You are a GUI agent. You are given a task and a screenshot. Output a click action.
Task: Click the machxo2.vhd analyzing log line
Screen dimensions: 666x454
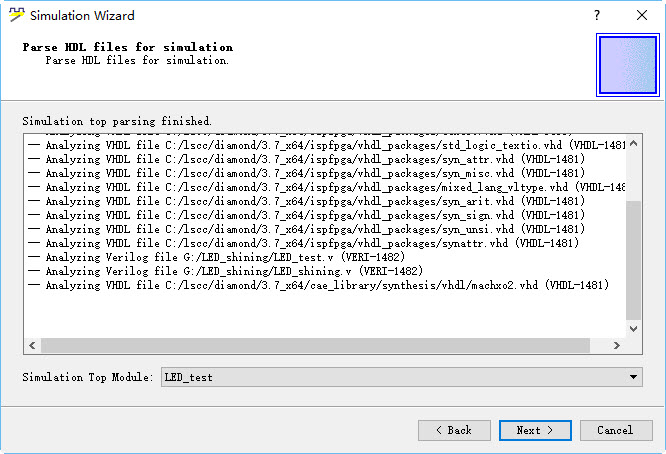[319, 285]
